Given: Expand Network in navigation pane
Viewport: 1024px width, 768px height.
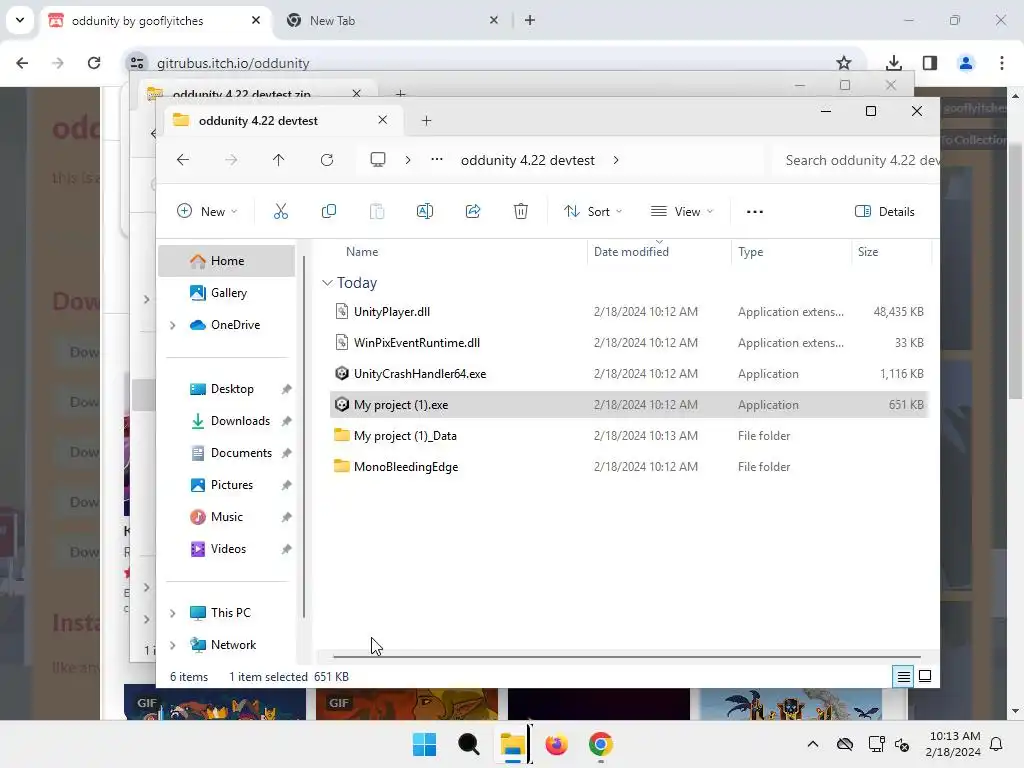Looking at the screenshot, I should (172, 645).
